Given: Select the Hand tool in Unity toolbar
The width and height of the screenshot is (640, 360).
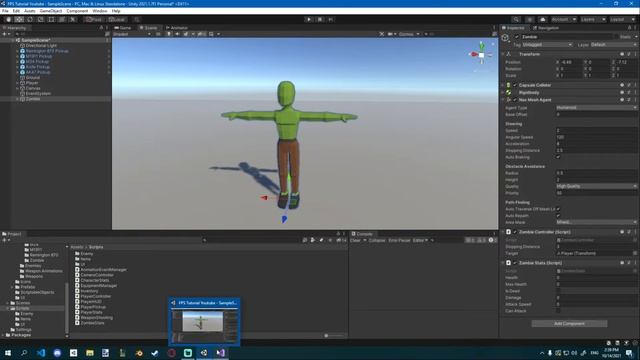Looking at the screenshot, I should [x=8, y=19].
